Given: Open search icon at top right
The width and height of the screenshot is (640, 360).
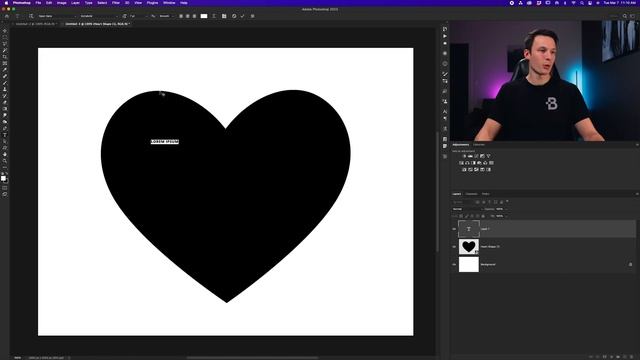Looking at the screenshot, I should 625,16.
